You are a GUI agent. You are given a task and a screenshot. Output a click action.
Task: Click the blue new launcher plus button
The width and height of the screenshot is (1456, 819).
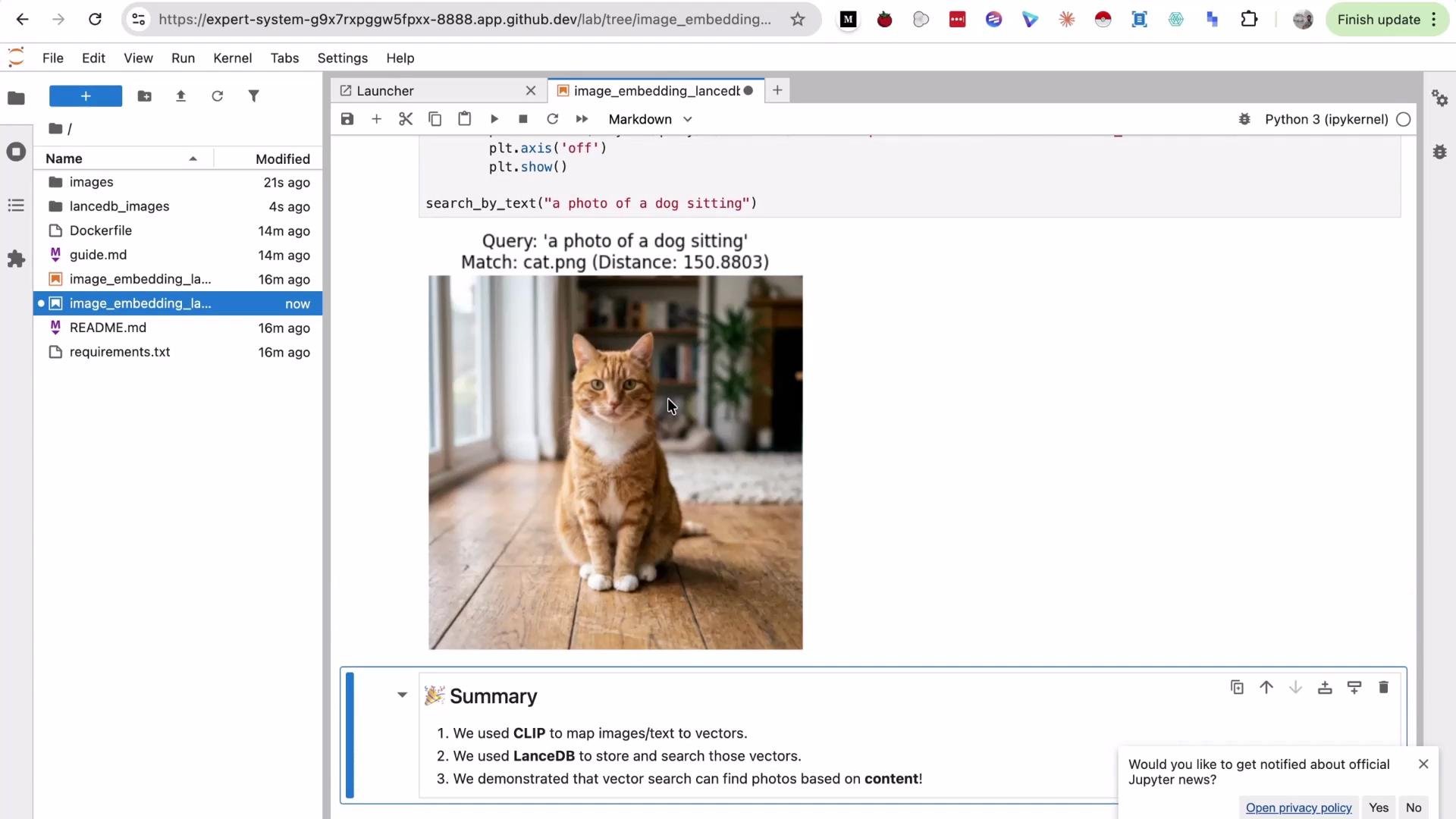[x=86, y=96]
